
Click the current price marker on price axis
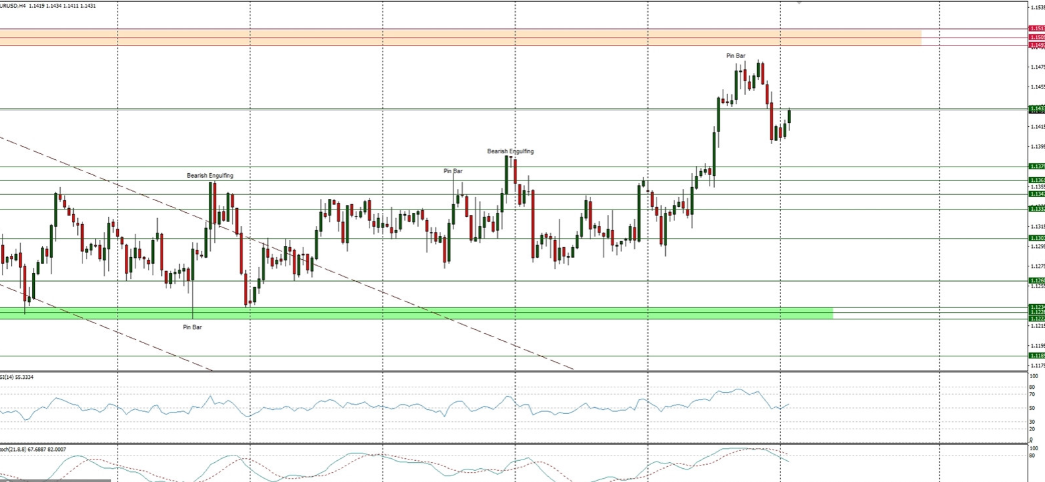tap(1035, 108)
